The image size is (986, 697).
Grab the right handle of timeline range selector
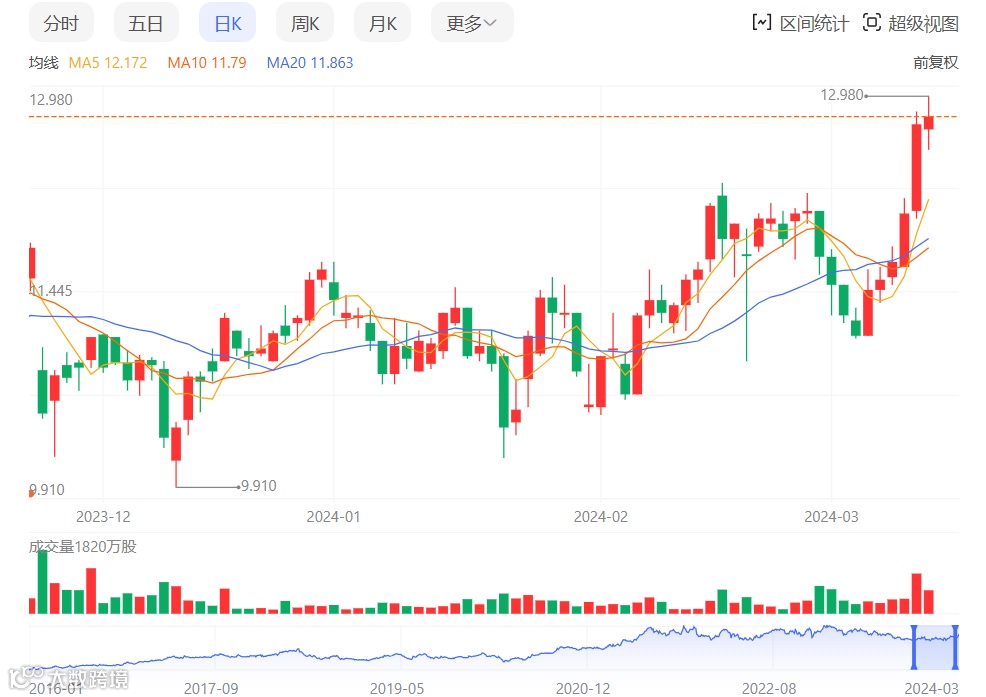pyautogui.click(x=955, y=647)
